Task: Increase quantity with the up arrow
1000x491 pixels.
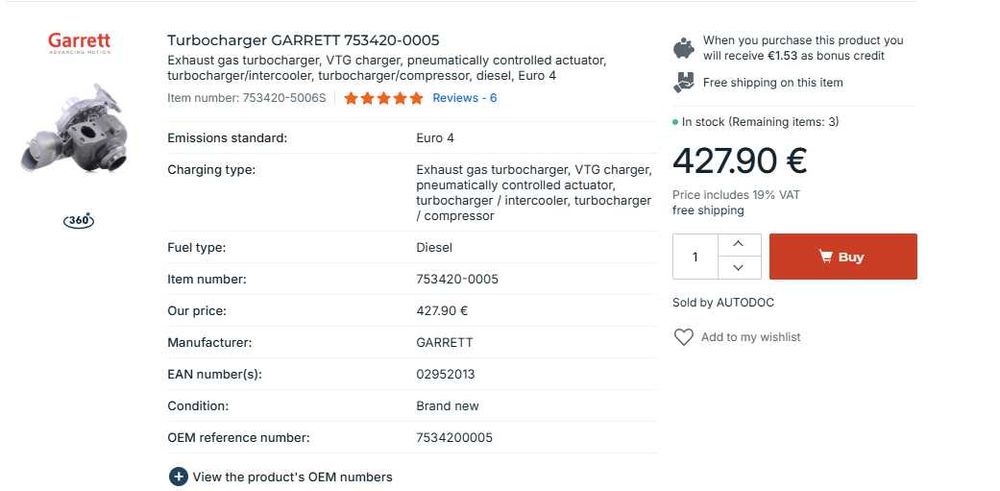Action: coord(738,245)
